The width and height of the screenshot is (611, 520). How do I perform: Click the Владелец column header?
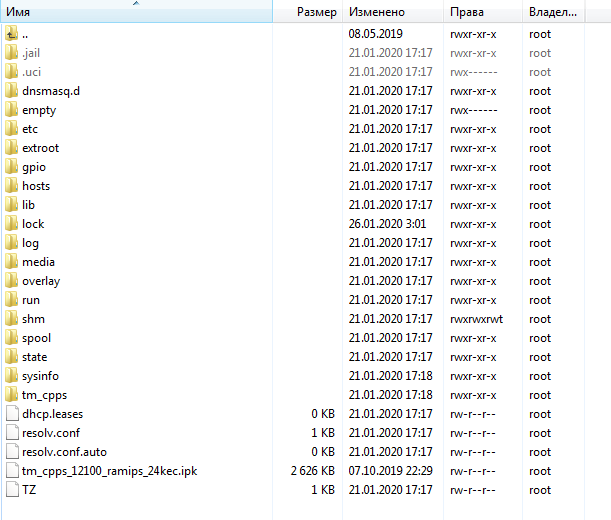click(x=552, y=12)
